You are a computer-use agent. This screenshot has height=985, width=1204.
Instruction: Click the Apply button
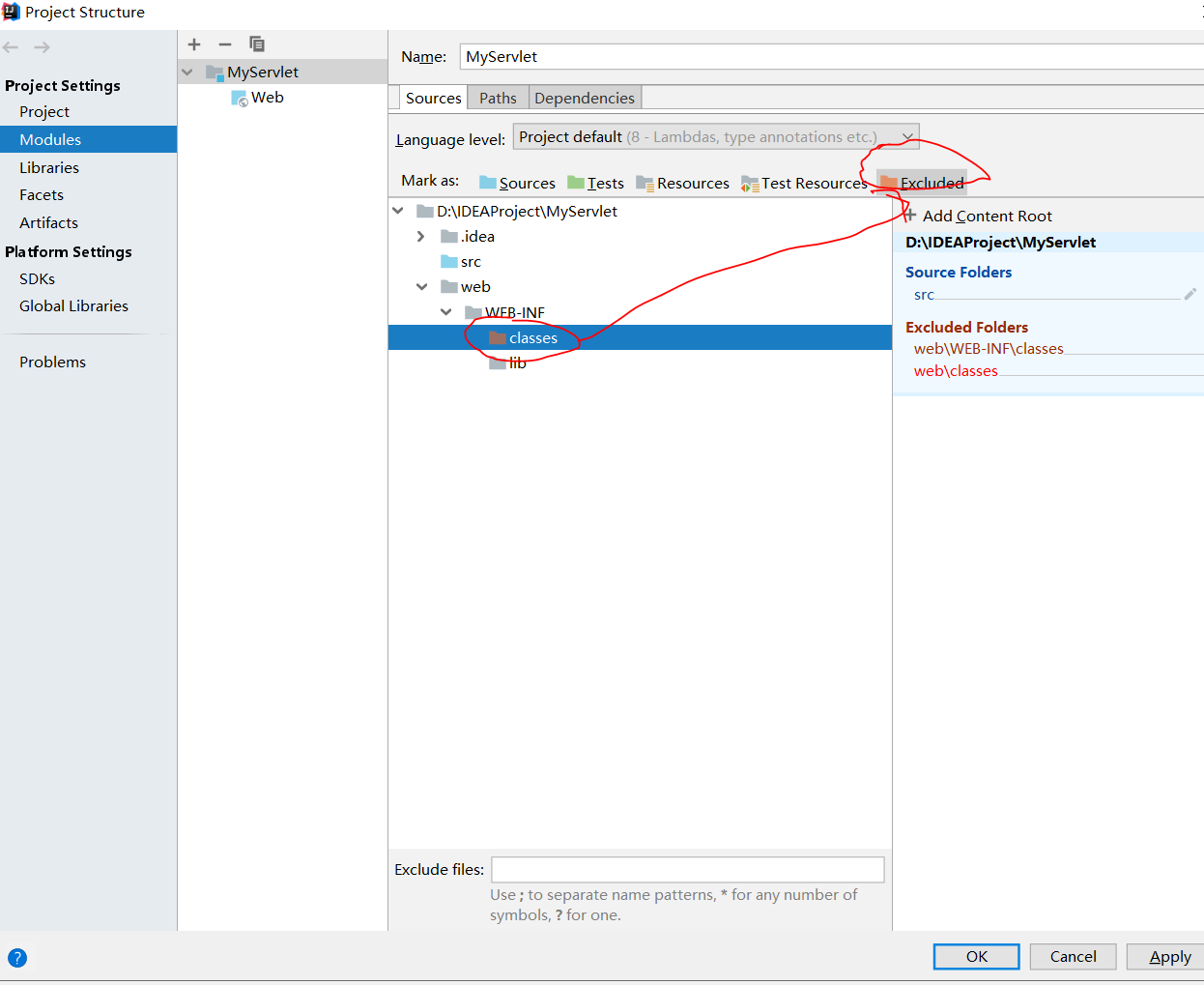[1167, 956]
